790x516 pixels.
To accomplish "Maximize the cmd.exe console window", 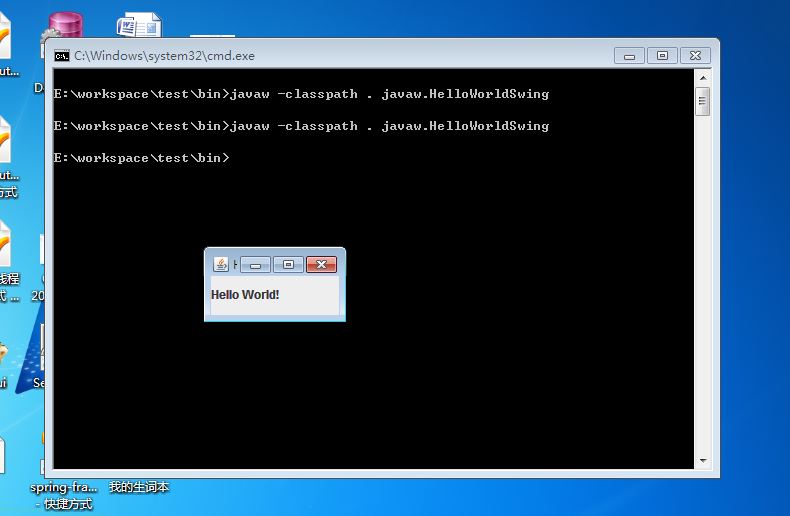I will (x=662, y=55).
